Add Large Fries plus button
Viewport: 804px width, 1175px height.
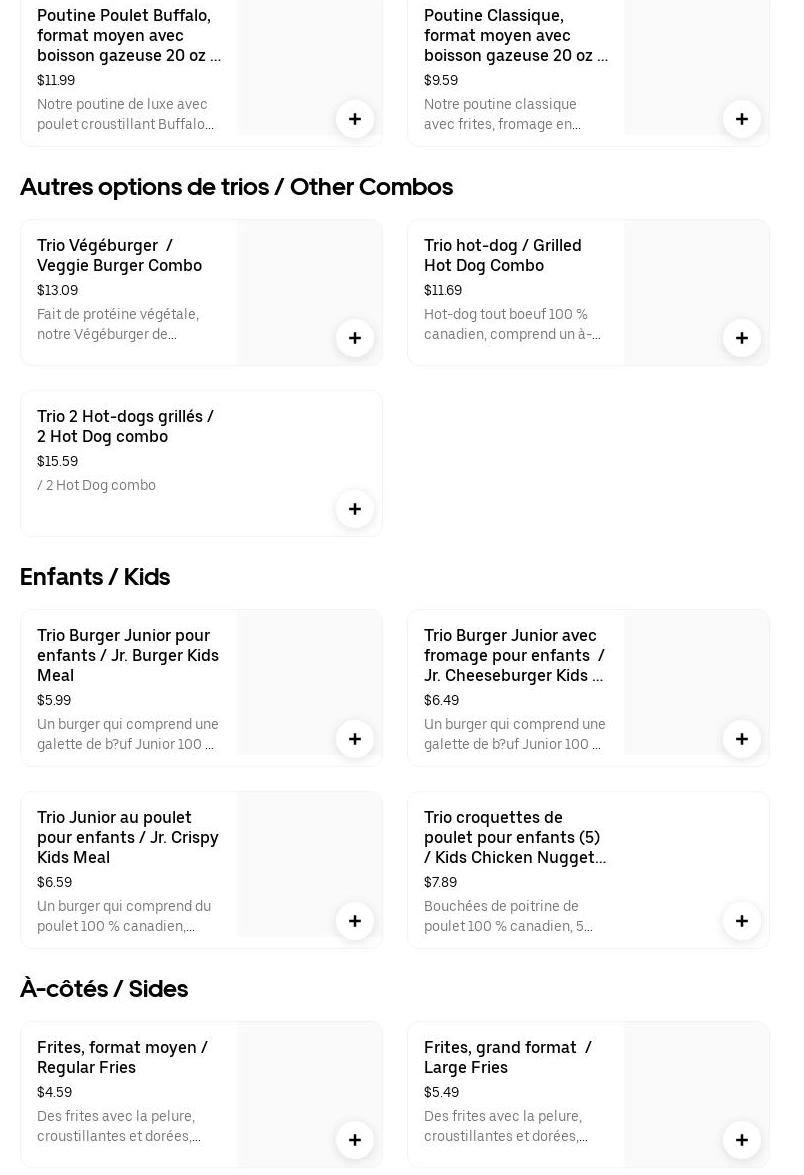point(742,1140)
